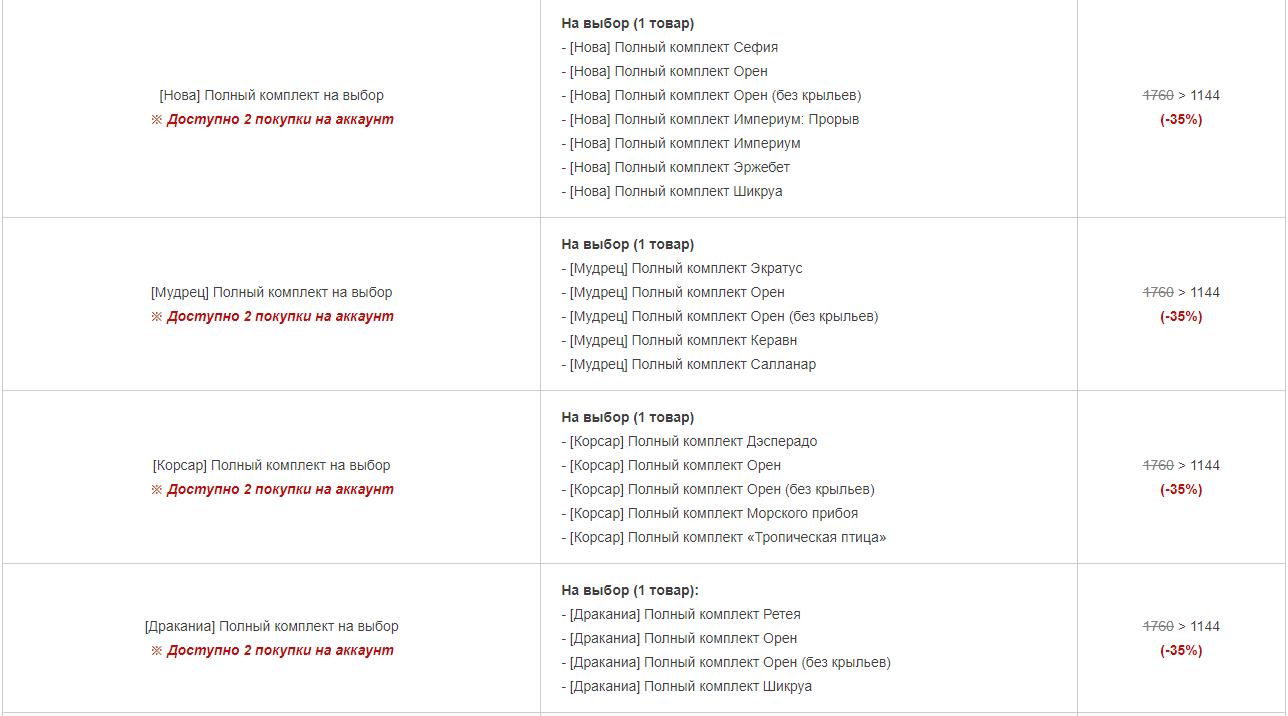Click the [Корсар] Полный комплект на выбор title
This screenshot has height=716, width=1288.
tap(271, 465)
